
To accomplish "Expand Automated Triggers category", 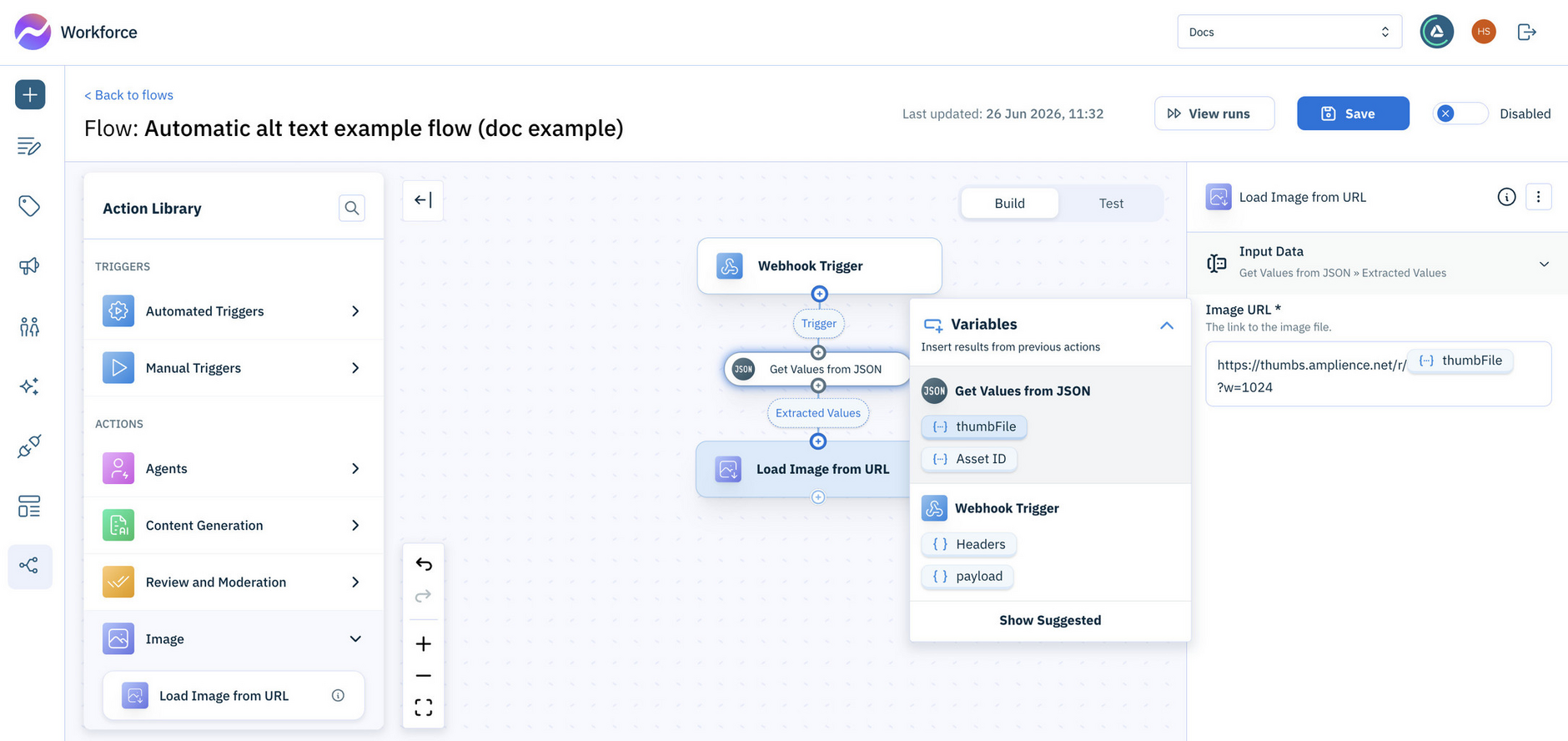I will (234, 311).
